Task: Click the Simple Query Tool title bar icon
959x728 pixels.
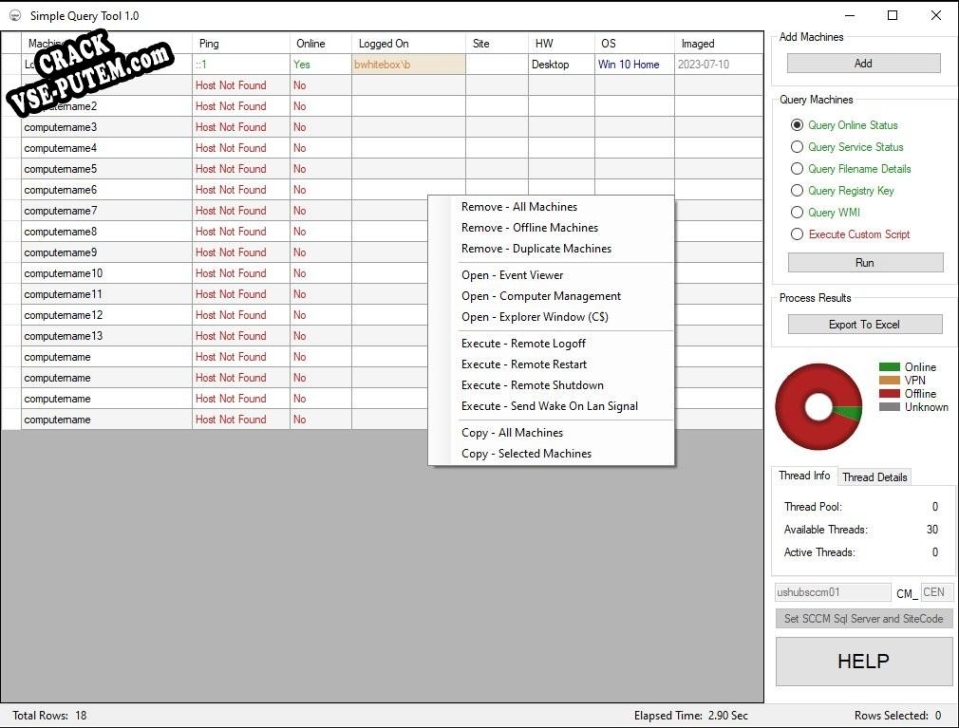Action: (14, 16)
